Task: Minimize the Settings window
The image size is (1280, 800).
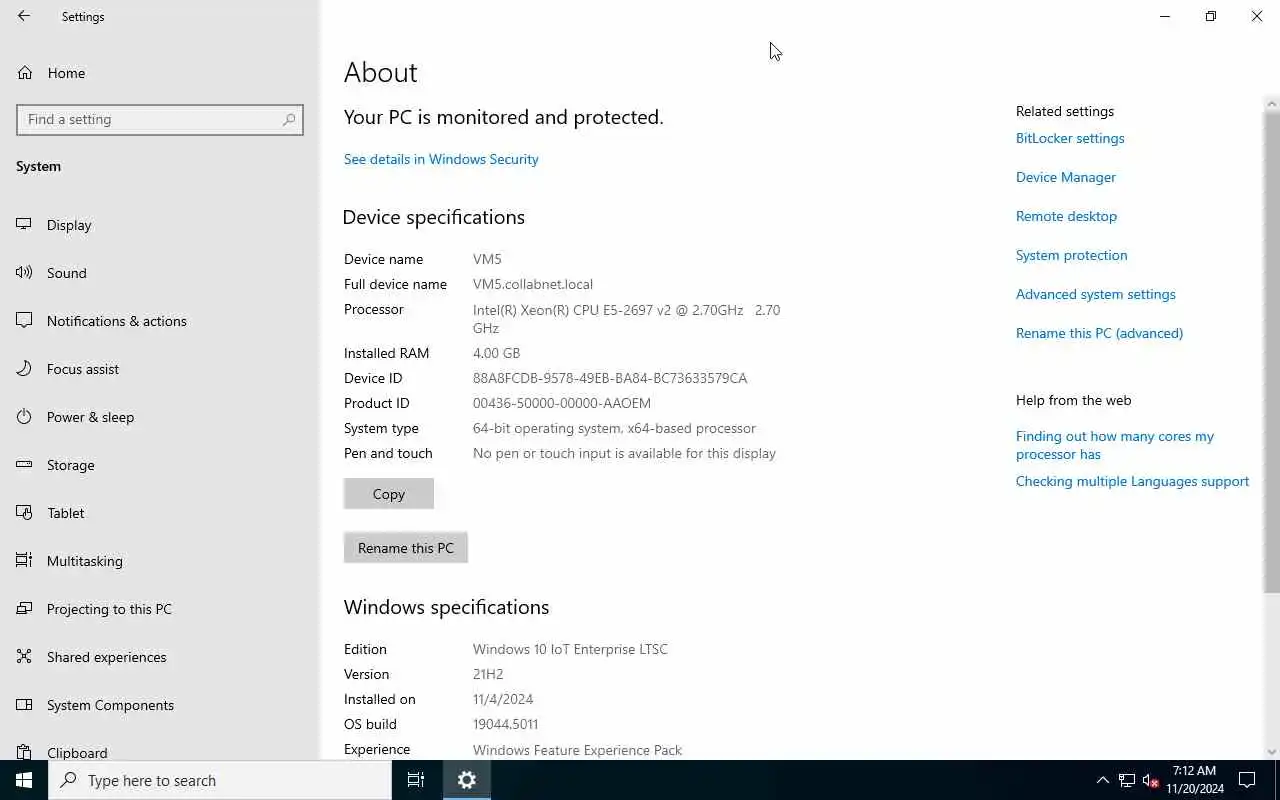Action: pyautogui.click(x=1165, y=16)
